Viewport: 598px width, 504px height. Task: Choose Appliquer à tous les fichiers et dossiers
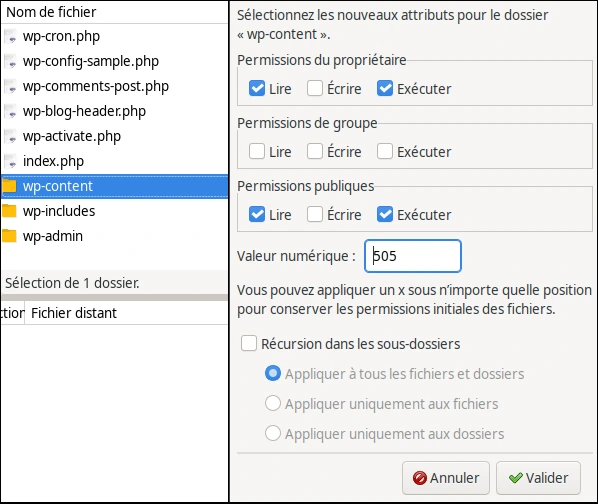(x=273, y=374)
